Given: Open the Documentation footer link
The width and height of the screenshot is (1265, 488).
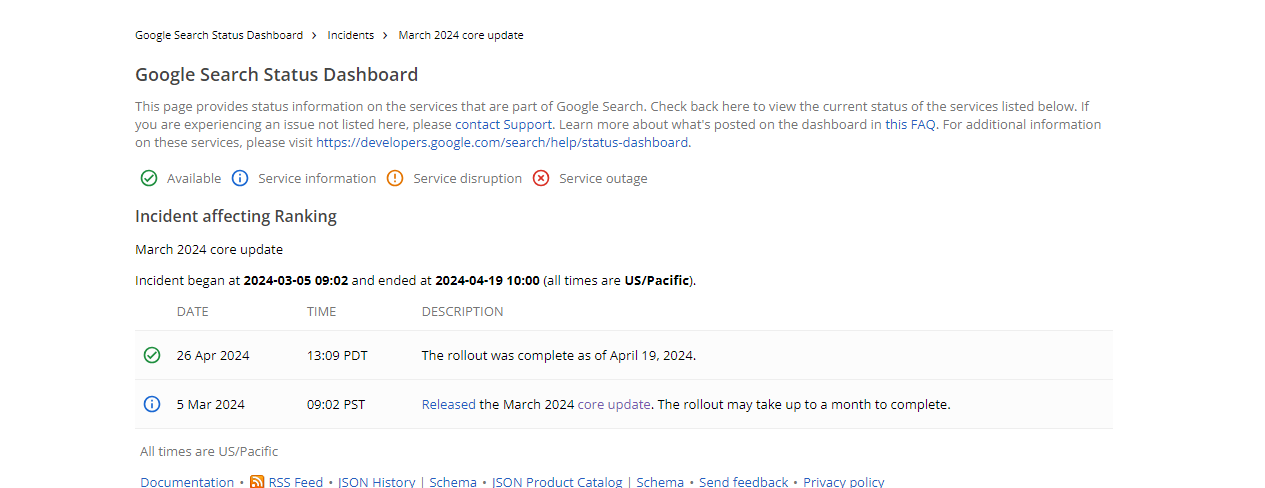Looking at the screenshot, I should tap(187, 482).
